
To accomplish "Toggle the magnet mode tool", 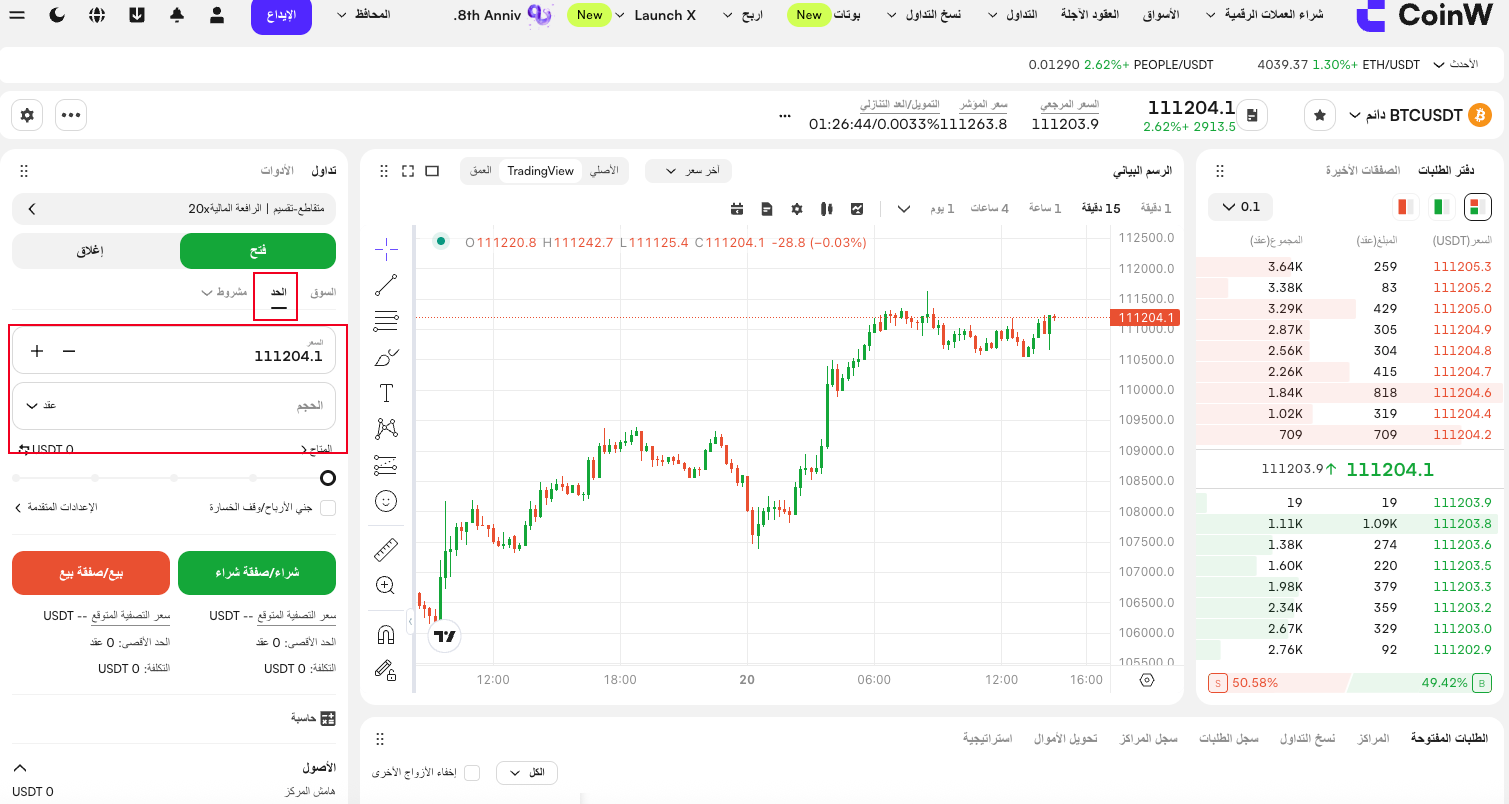I will click(x=386, y=634).
